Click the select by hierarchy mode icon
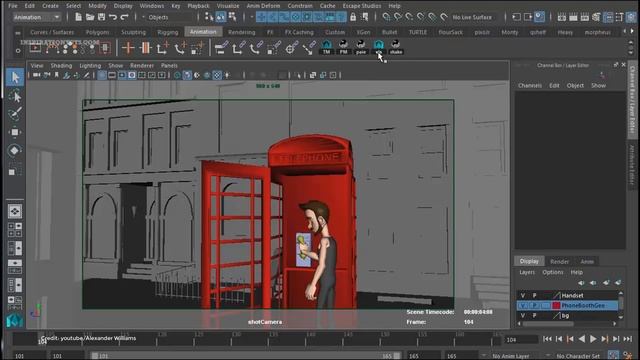Screen dimensions: 640x360 209,17
